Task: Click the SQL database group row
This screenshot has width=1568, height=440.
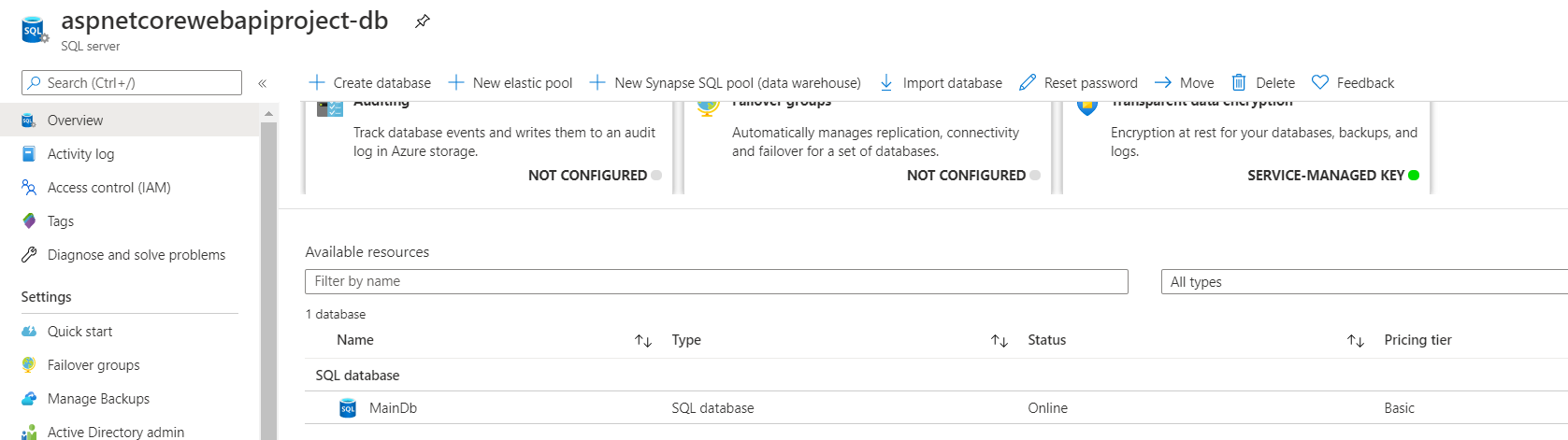Action: 936,376
